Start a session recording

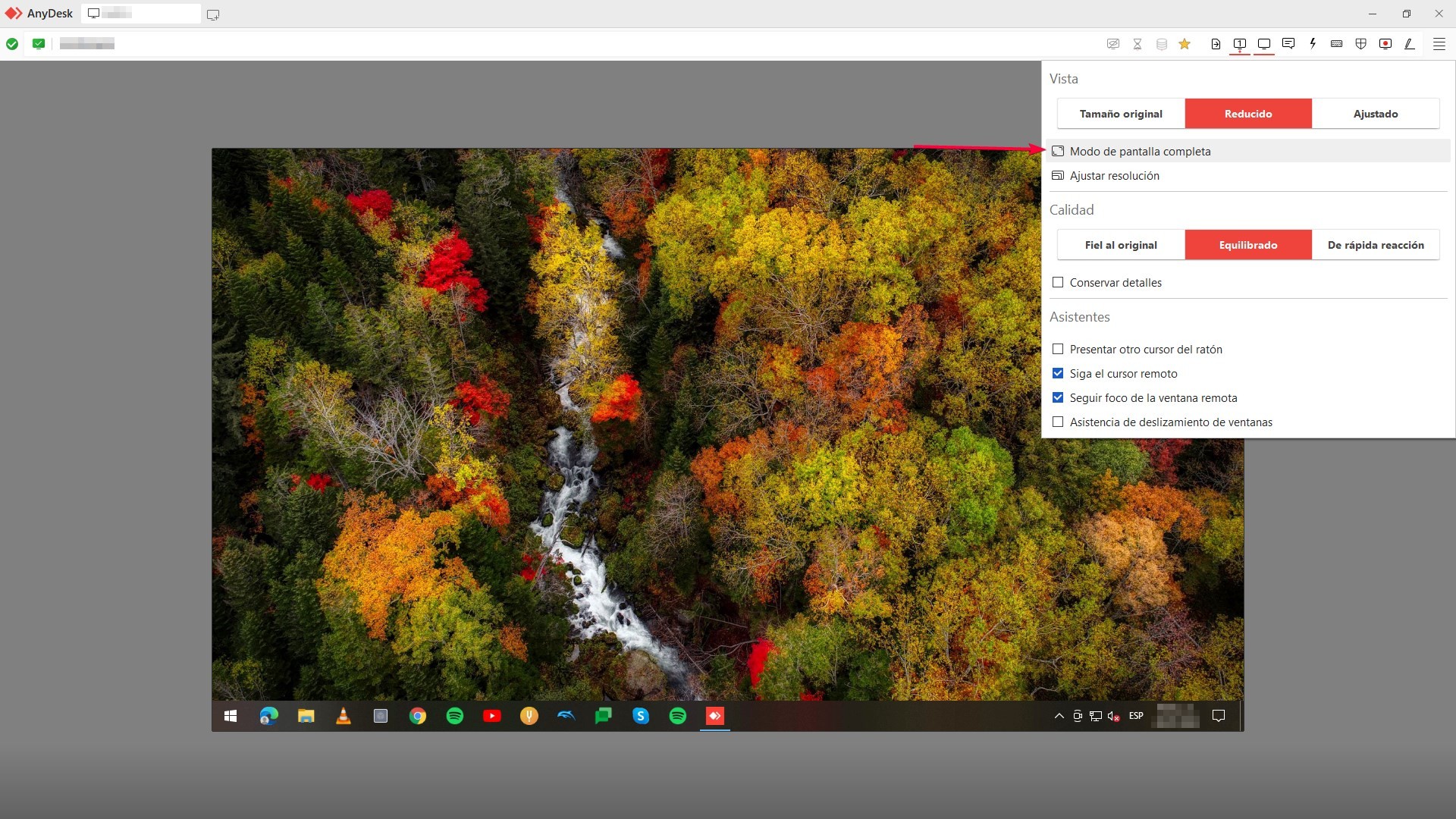click(1385, 44)
